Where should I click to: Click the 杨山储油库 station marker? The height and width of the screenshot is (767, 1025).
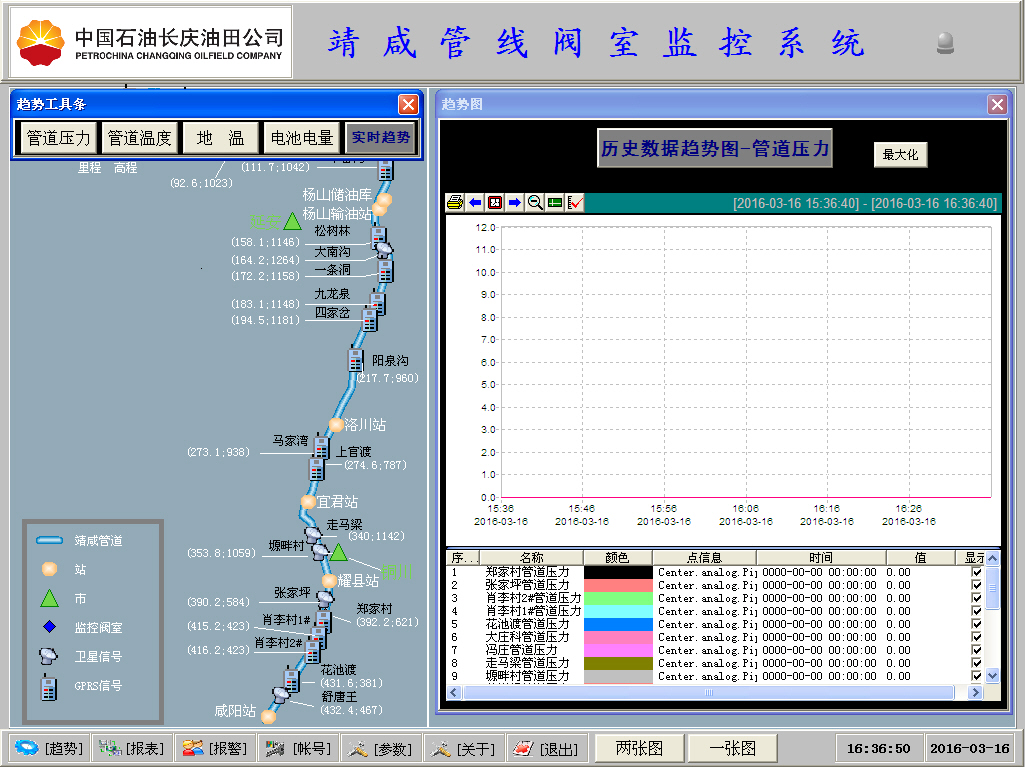[384, 199]
